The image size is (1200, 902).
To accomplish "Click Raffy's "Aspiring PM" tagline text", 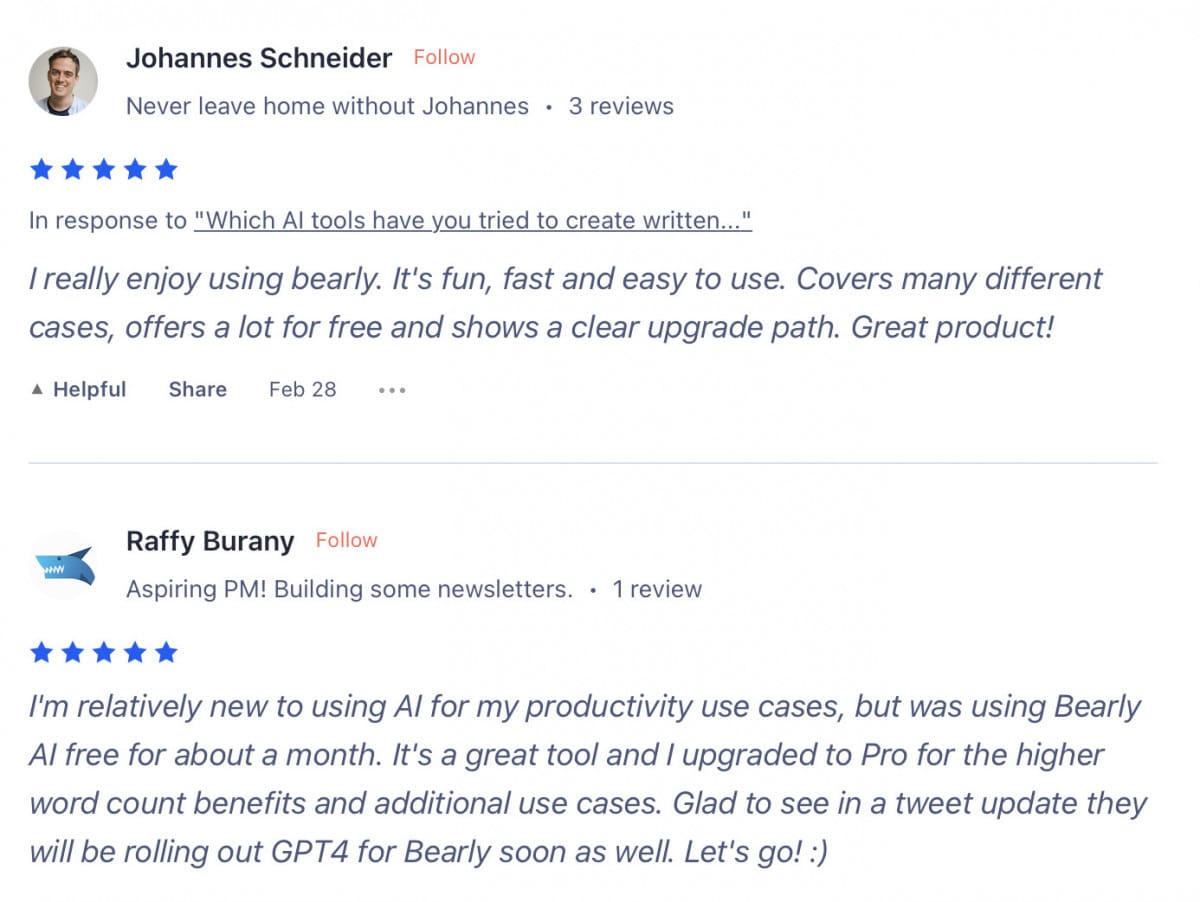I will (x=349, y=589).
